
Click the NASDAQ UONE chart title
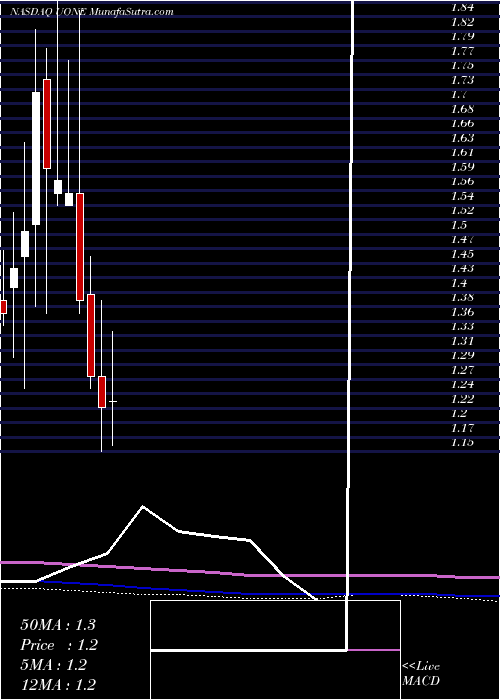(92, 12)
